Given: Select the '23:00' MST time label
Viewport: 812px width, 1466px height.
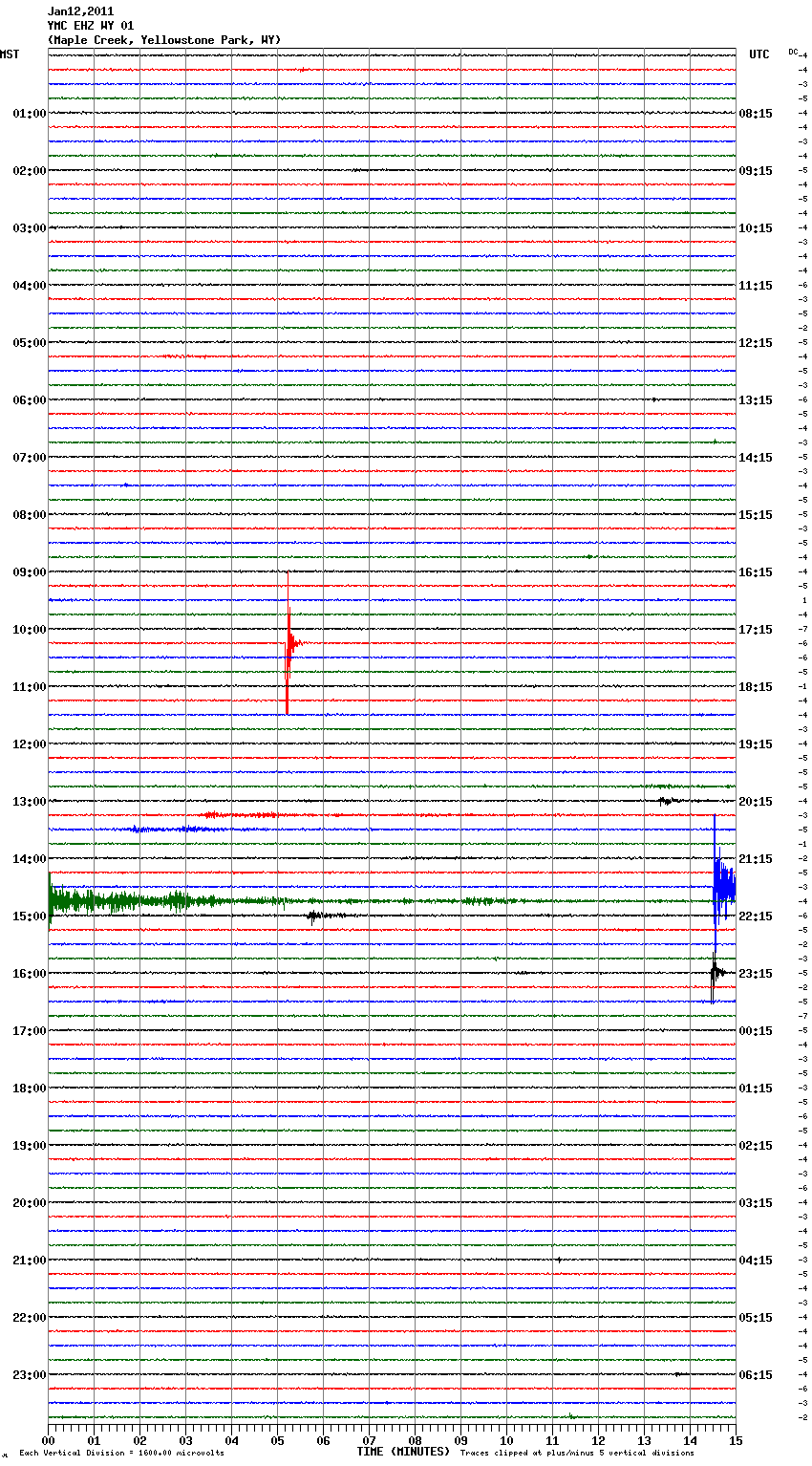Looking at the screenshot, I should (x=30, y=1375).
